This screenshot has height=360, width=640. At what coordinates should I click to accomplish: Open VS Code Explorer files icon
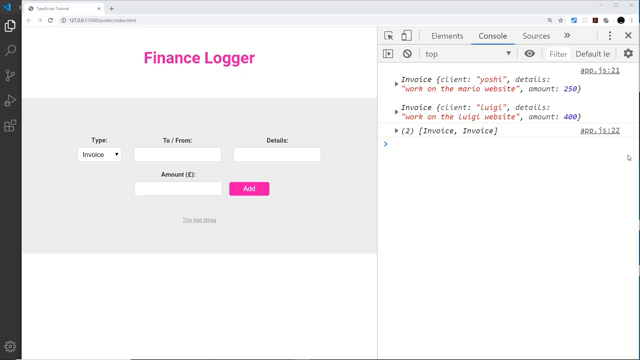10,26
